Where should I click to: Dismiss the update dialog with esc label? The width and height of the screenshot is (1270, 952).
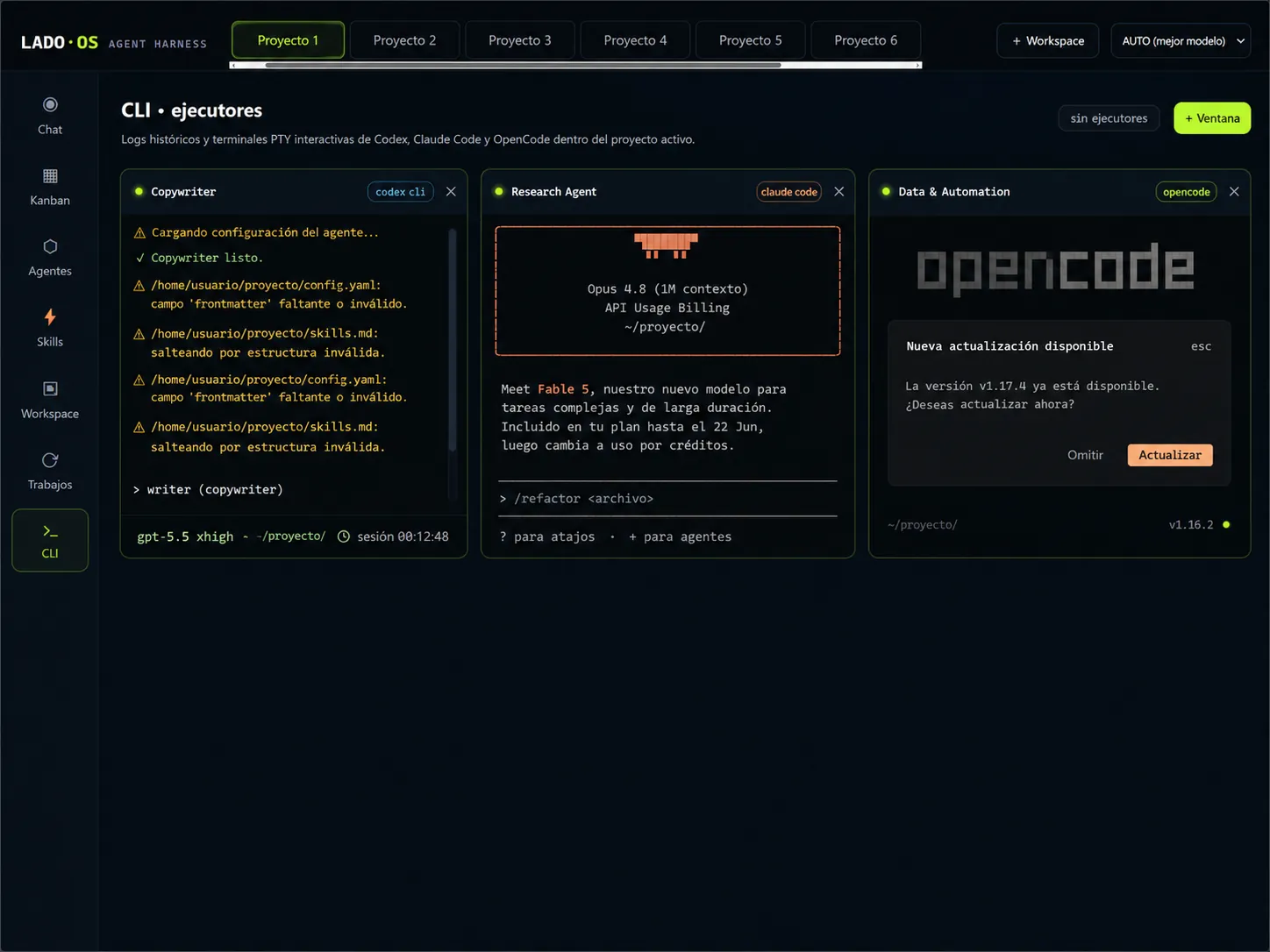coord(1201,346)
